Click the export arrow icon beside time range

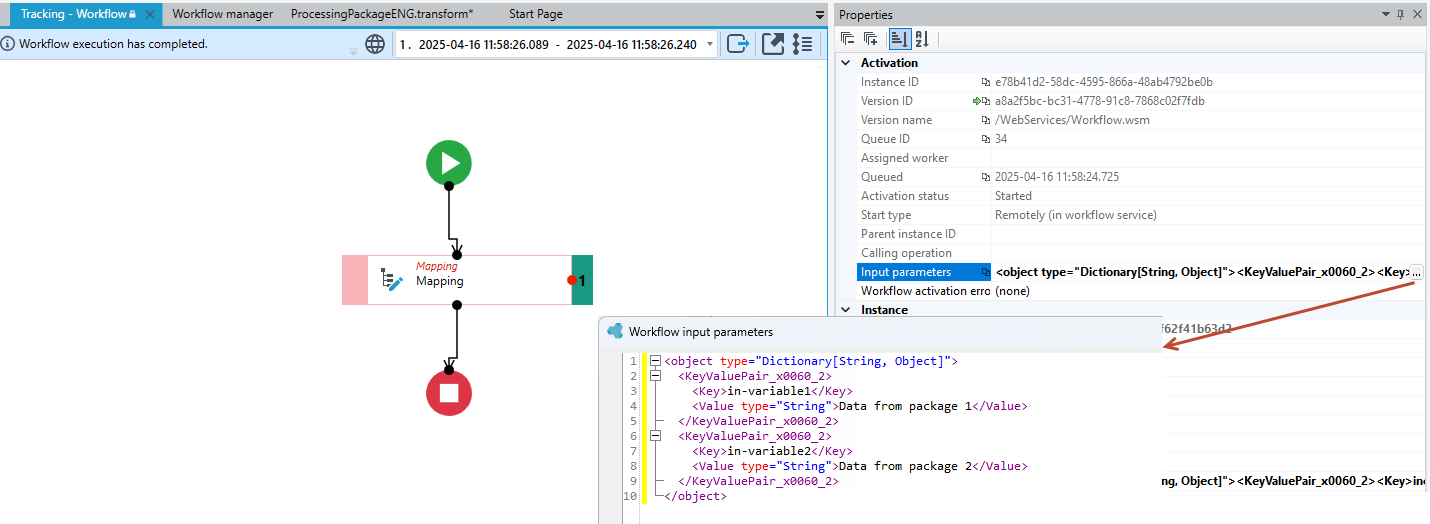(x=738, y=44)
